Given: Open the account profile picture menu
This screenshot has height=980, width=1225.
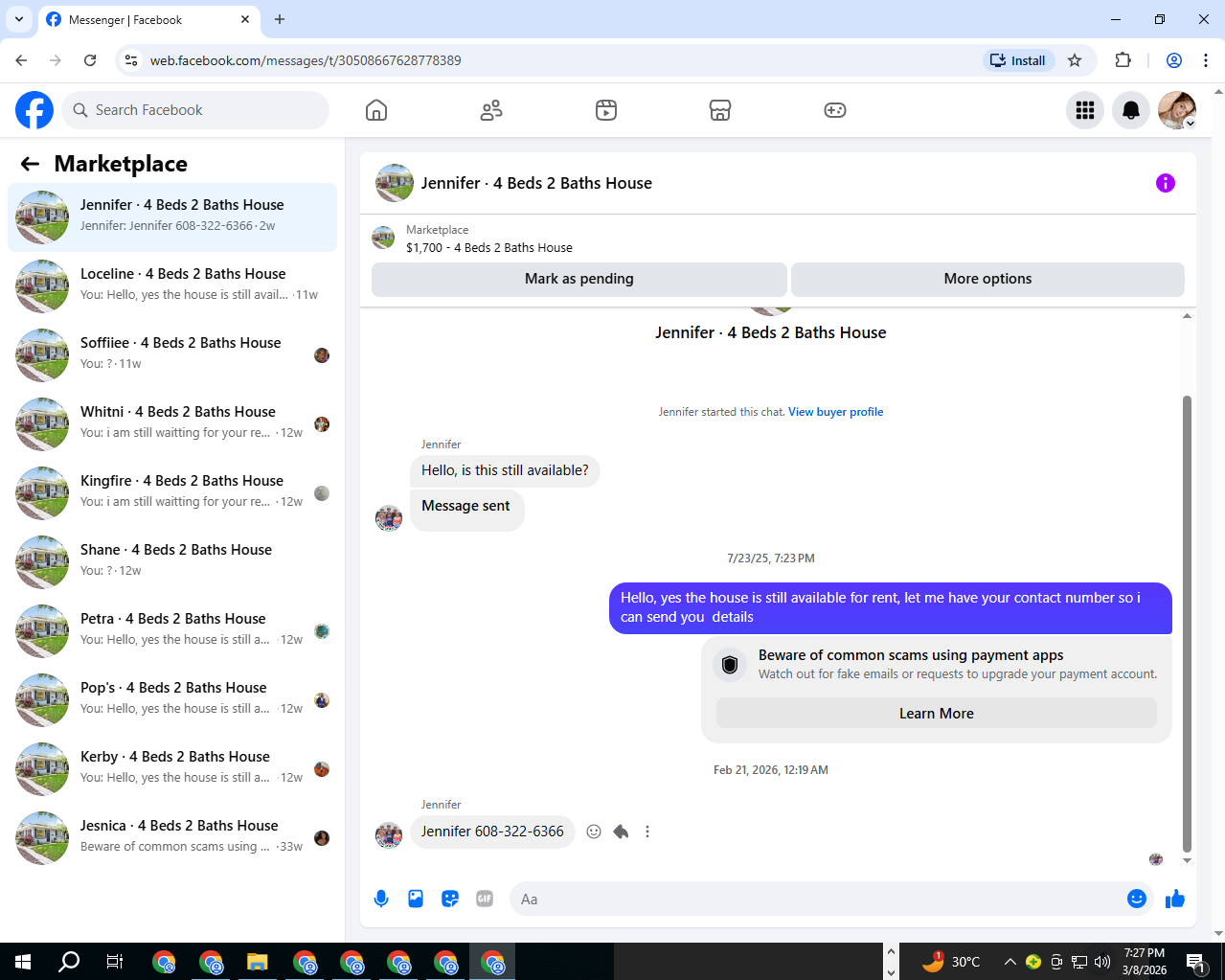Looking at the screenshot, I should (1177, 110).
